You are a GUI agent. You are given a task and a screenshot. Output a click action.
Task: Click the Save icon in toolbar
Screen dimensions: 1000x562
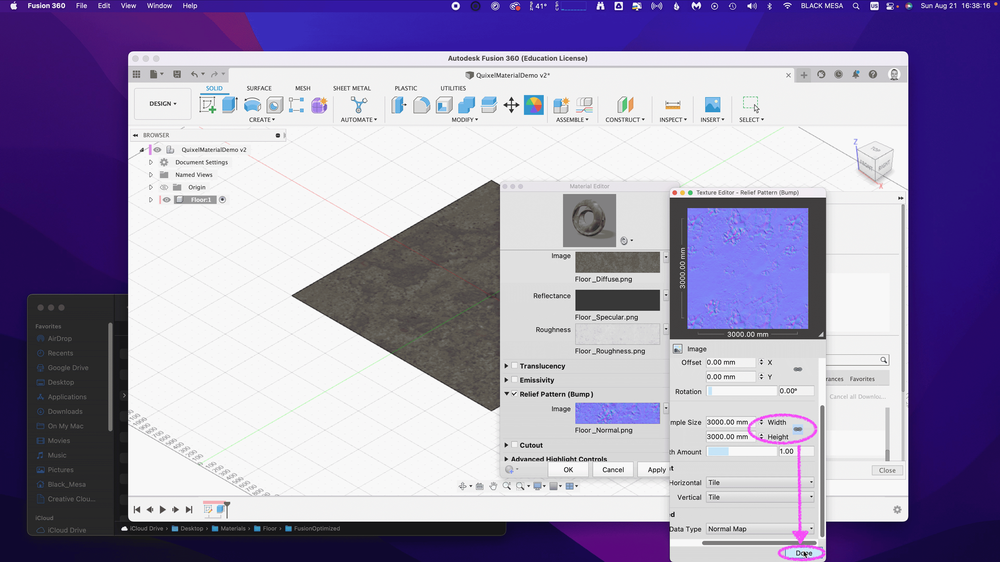click(x=177, y=75)
